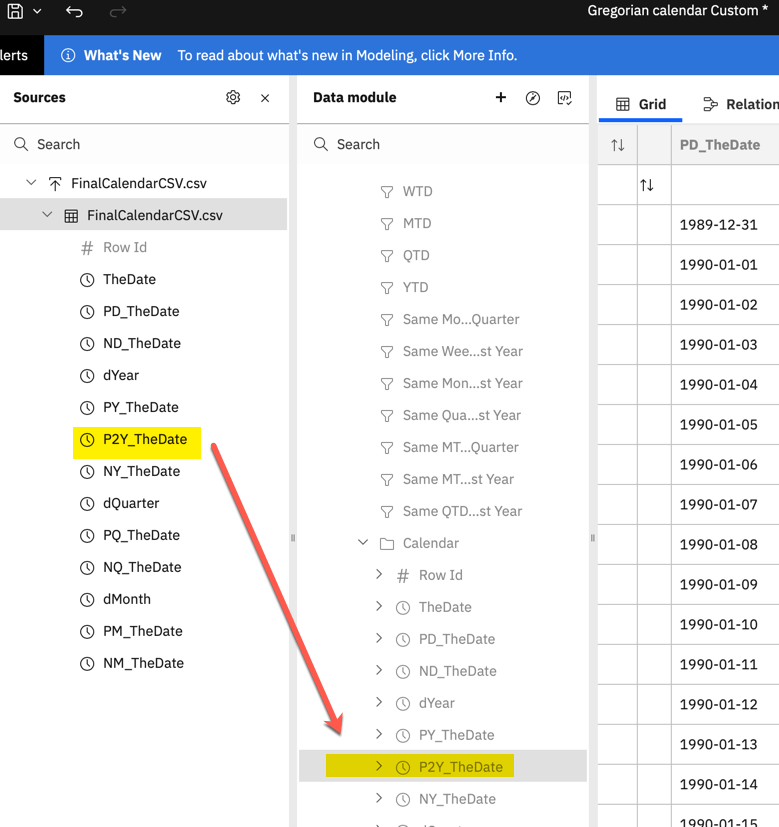Select dMonth in Sources panel

click(x=127, y=600)
